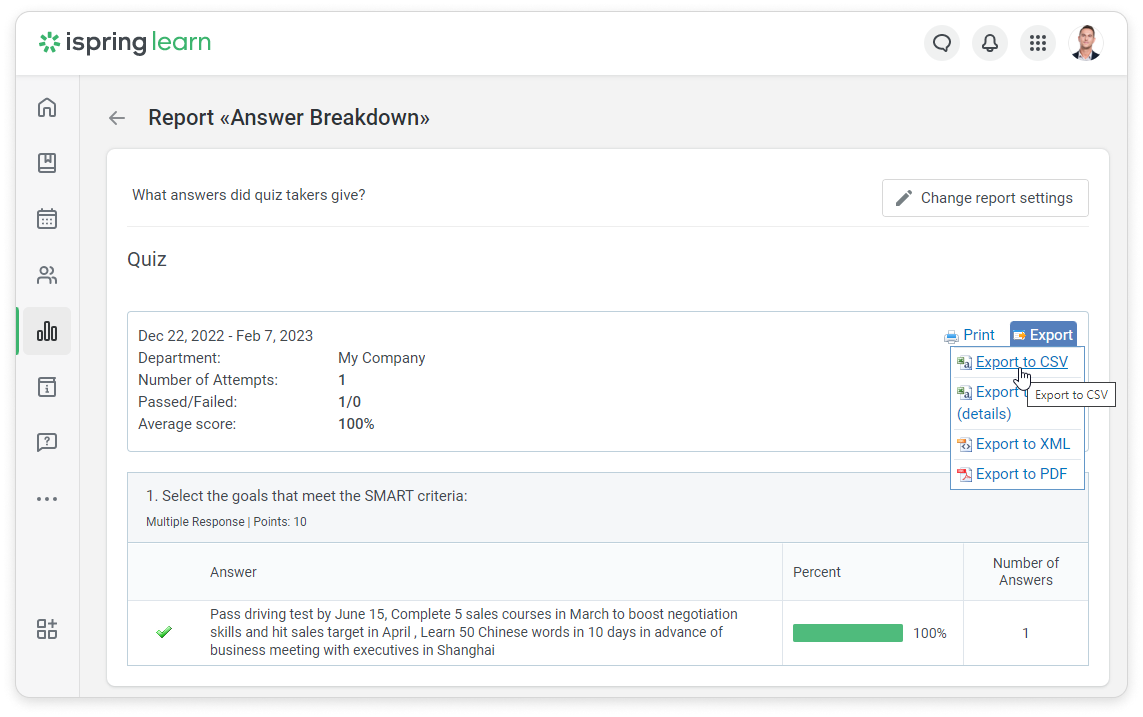
Task: Click 'Multiple Response | Points: 10' text
Action: (x=226, y=522)
